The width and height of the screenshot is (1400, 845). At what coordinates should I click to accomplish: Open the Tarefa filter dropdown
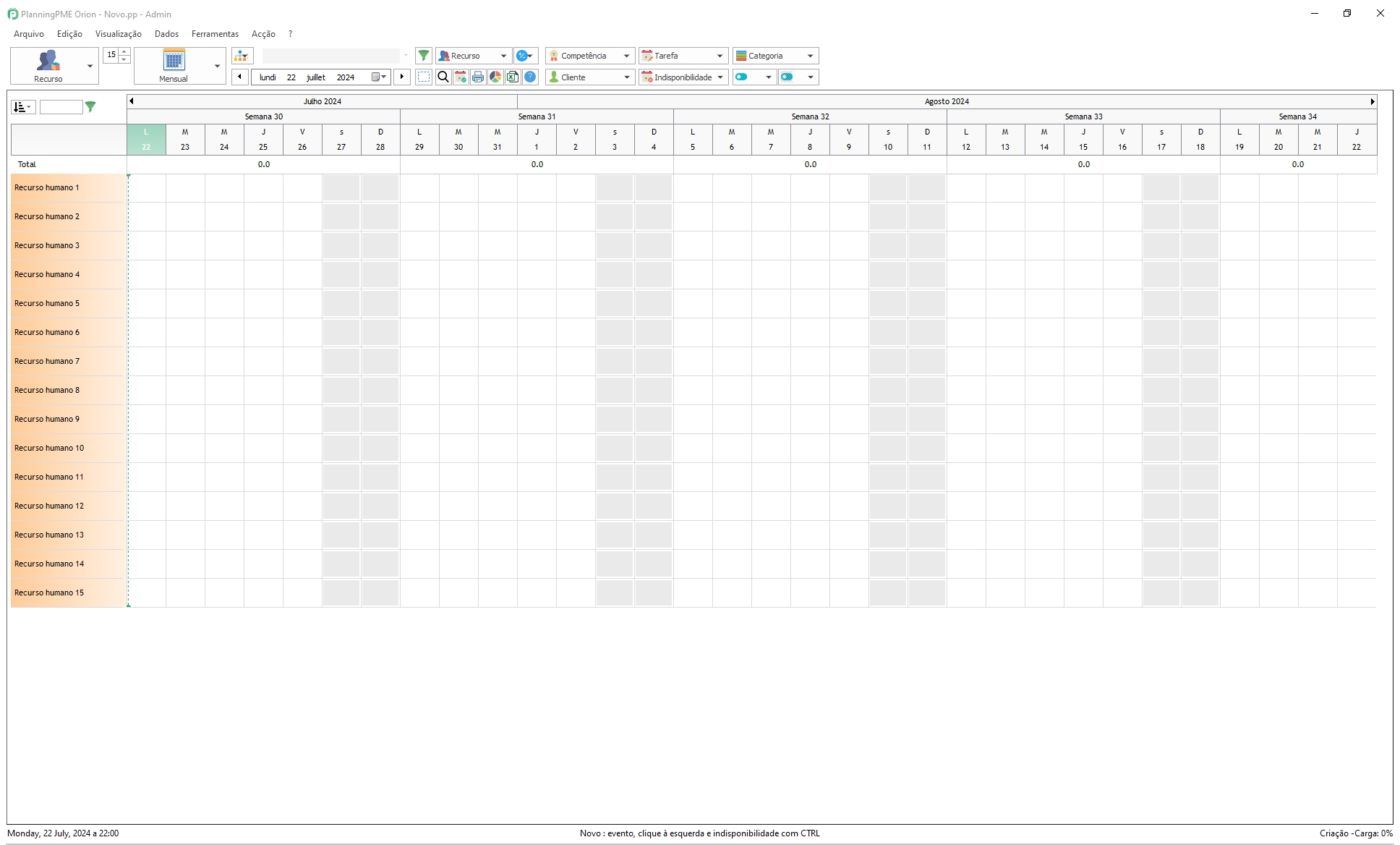pyautogui.click(x=683, y=56)
